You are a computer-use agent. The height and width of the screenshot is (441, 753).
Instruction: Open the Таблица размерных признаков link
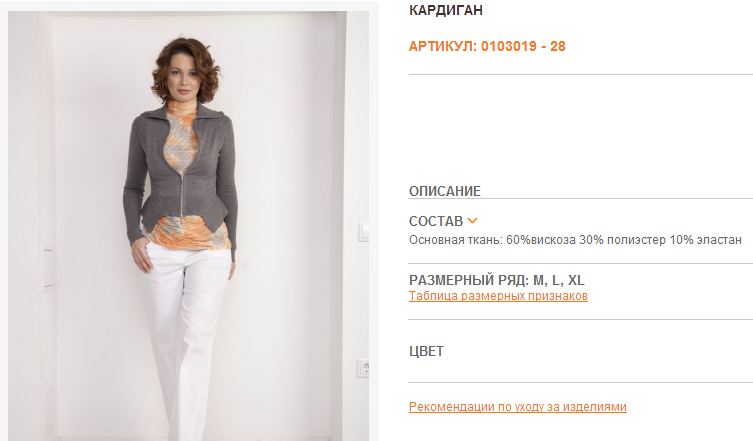(498, 296)
